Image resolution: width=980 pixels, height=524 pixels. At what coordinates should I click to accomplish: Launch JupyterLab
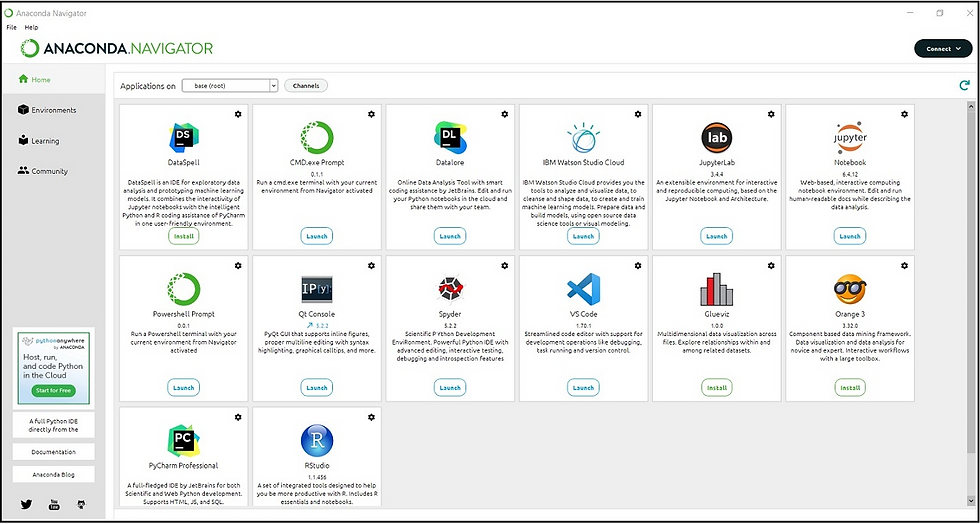[716, 236]
